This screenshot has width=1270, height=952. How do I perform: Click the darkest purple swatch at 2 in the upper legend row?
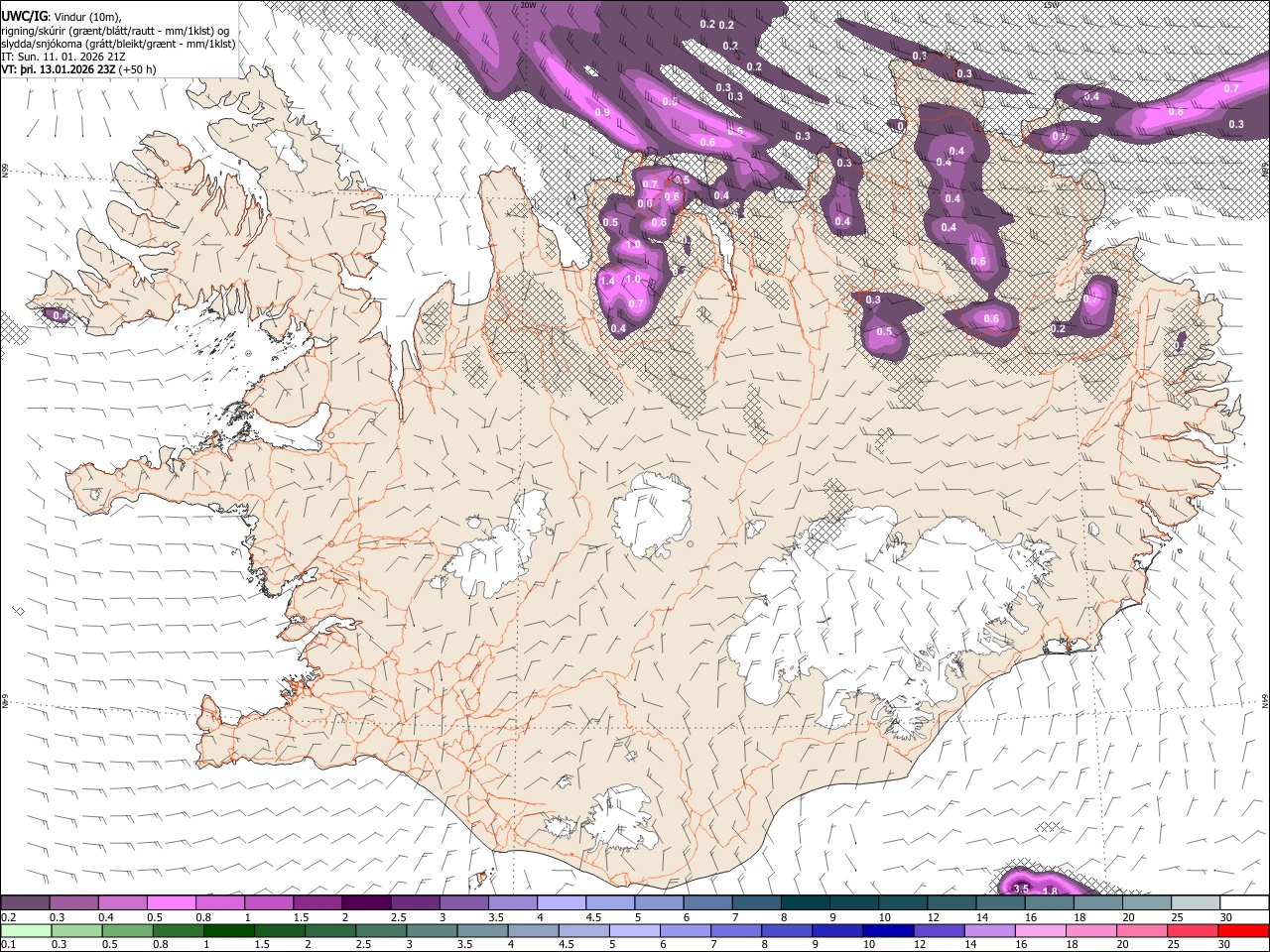tap(366, 902)
